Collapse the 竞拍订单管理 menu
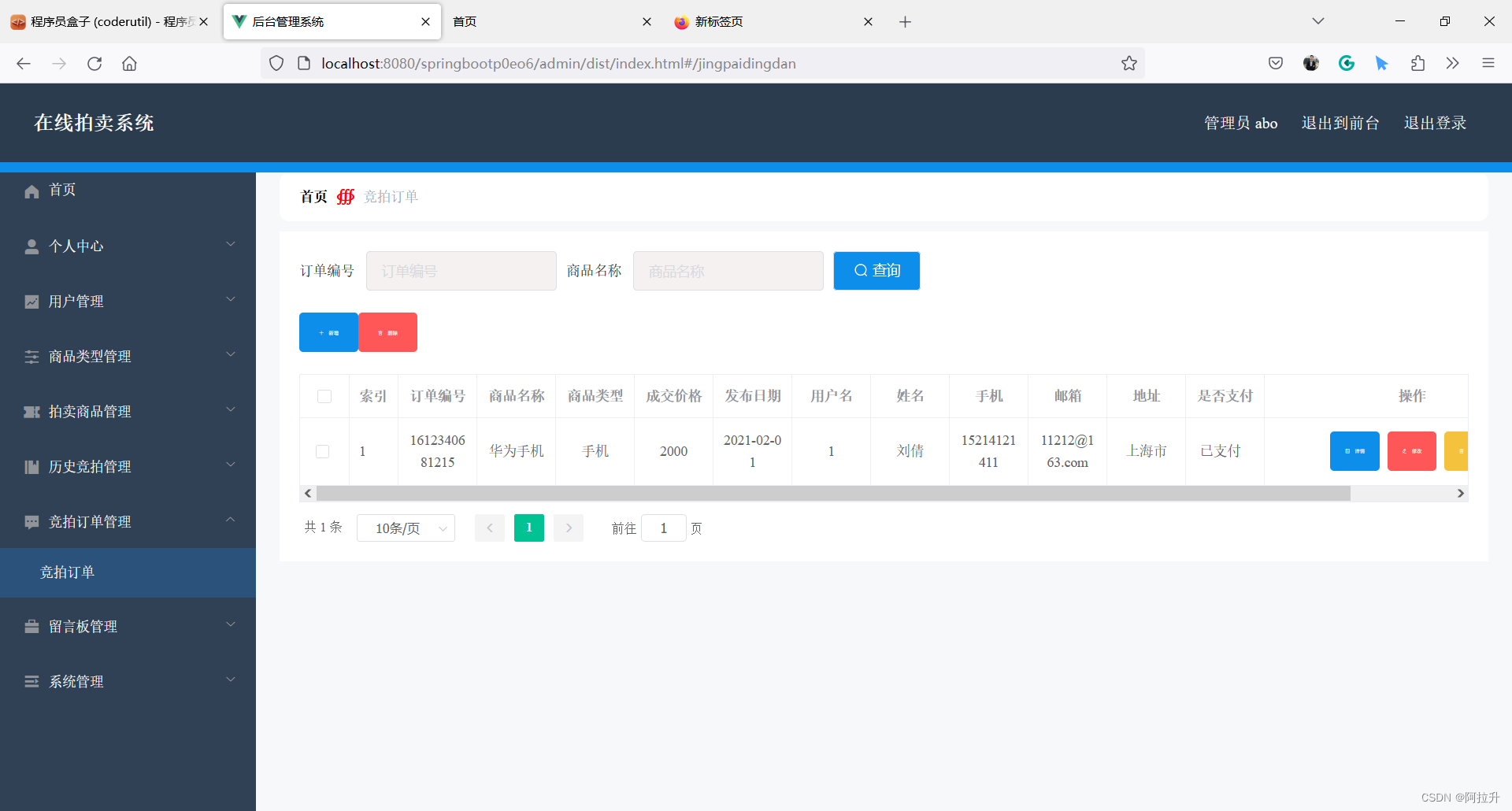The height and width of the screenshot is (811, 1512). 231,520
